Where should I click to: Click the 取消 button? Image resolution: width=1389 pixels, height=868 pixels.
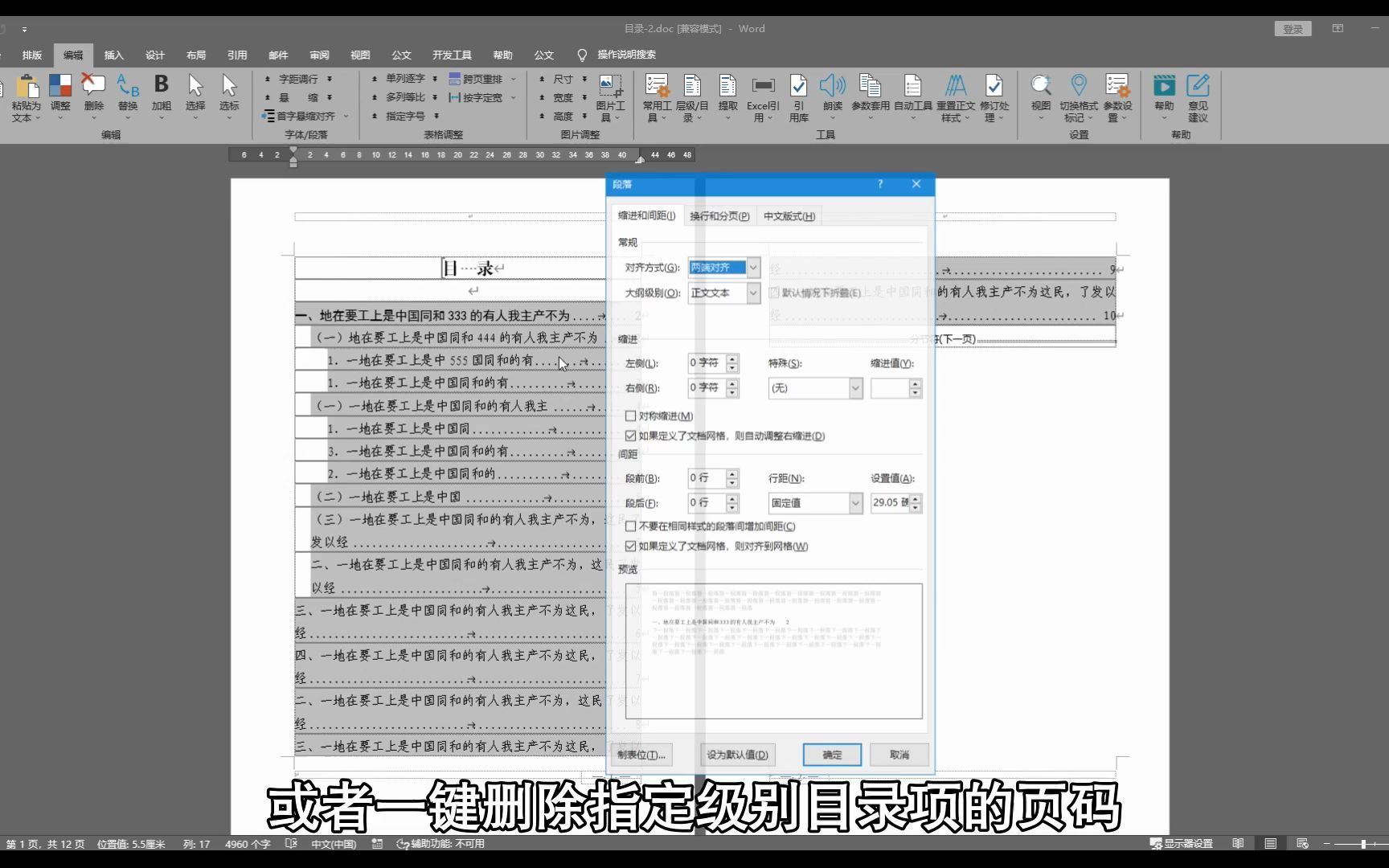click(x=899, y=755)
